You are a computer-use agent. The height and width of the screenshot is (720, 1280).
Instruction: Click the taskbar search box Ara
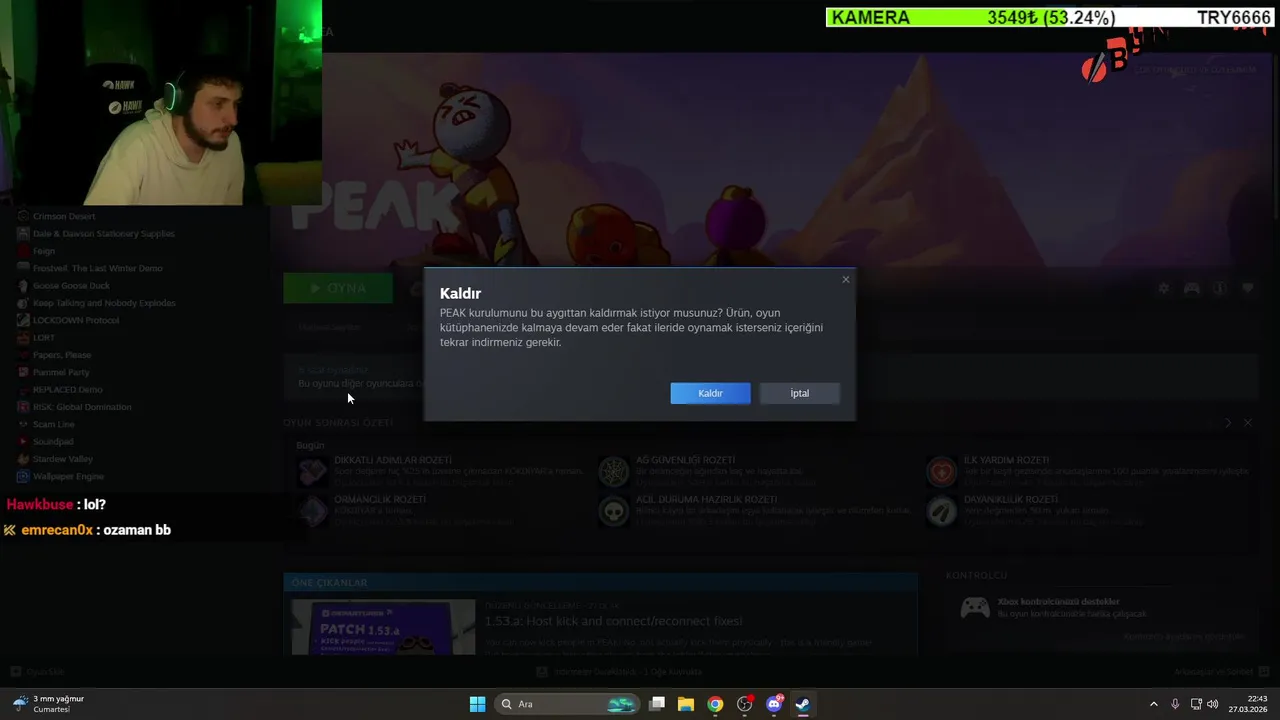click(568, 704)
